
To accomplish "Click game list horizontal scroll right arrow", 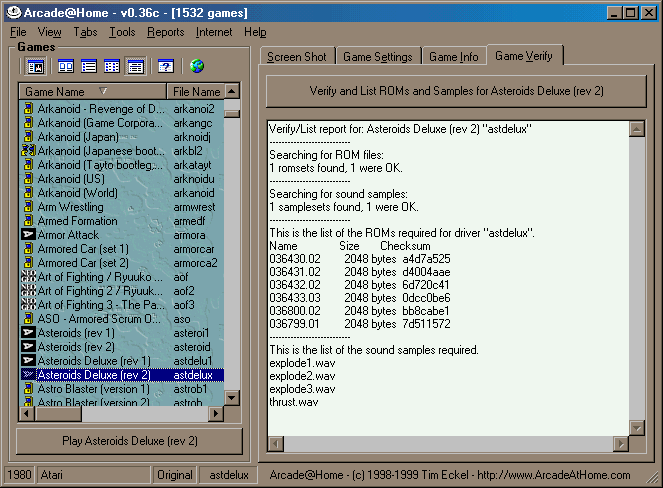I will [216, 413].
